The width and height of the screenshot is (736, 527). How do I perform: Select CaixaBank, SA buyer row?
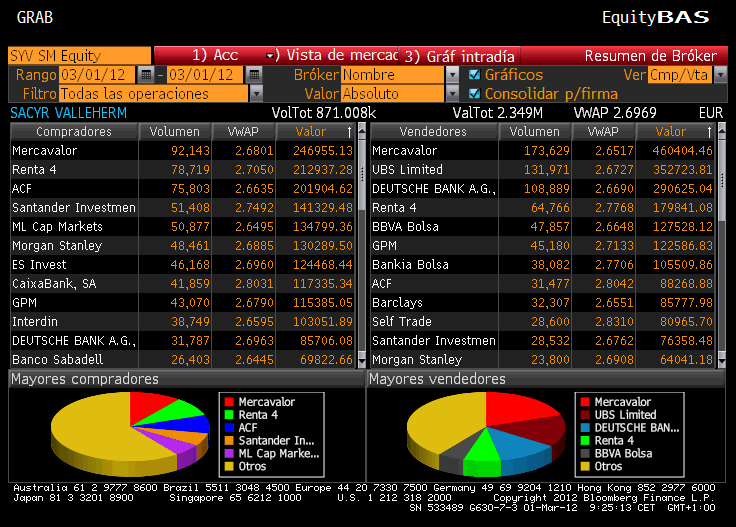[x=183, y=283]
